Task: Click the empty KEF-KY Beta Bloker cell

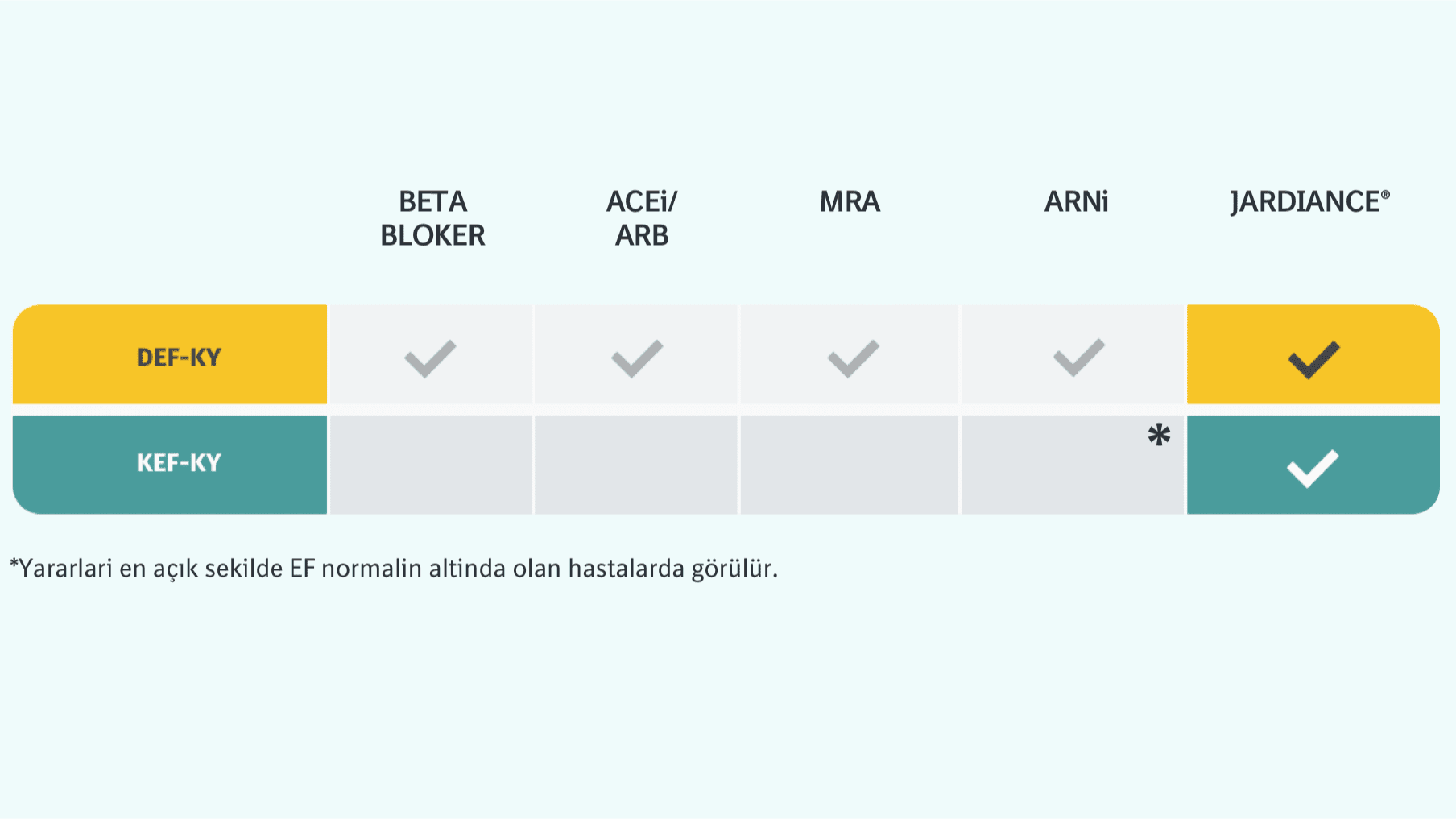Action: coord(431,465)
